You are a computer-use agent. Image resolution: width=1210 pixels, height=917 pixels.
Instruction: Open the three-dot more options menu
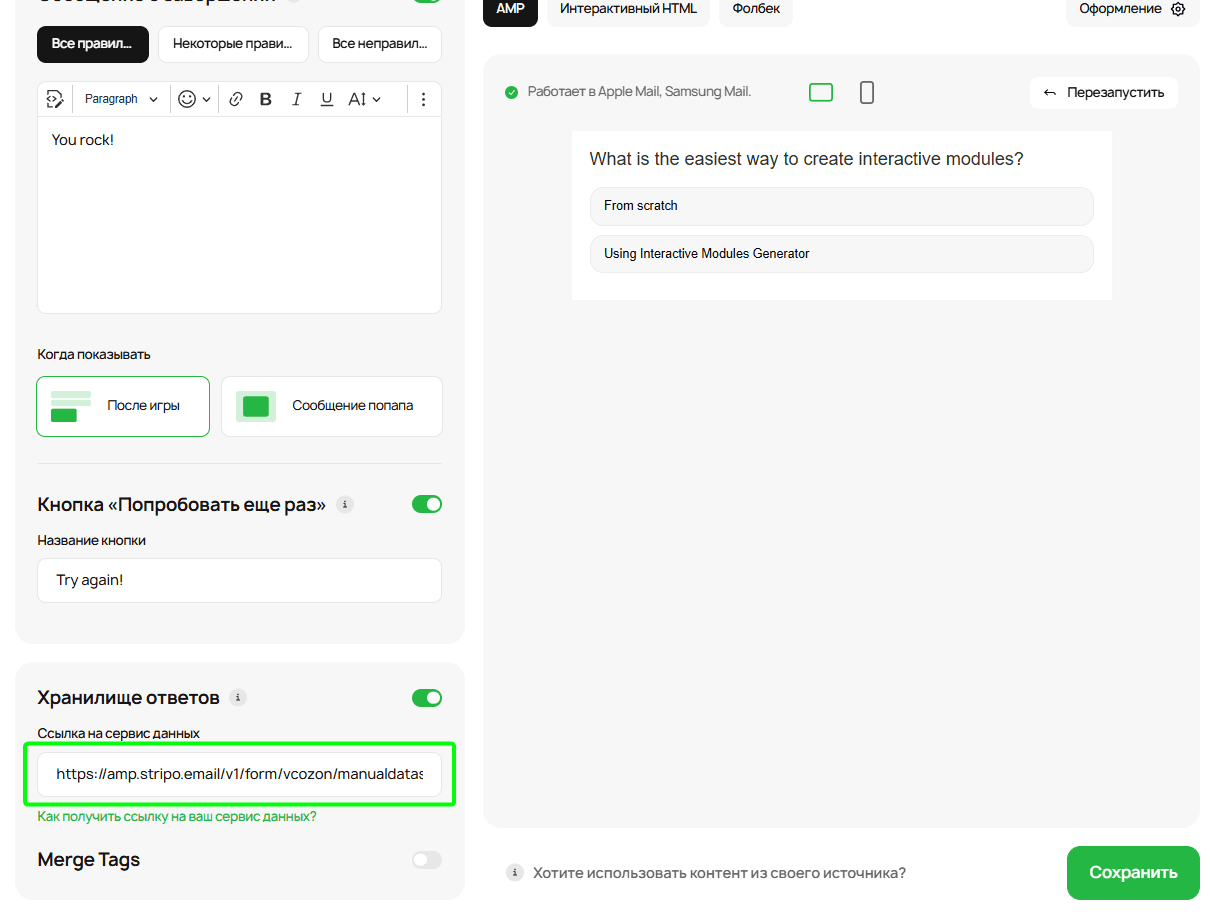click(x=423, y=99)
